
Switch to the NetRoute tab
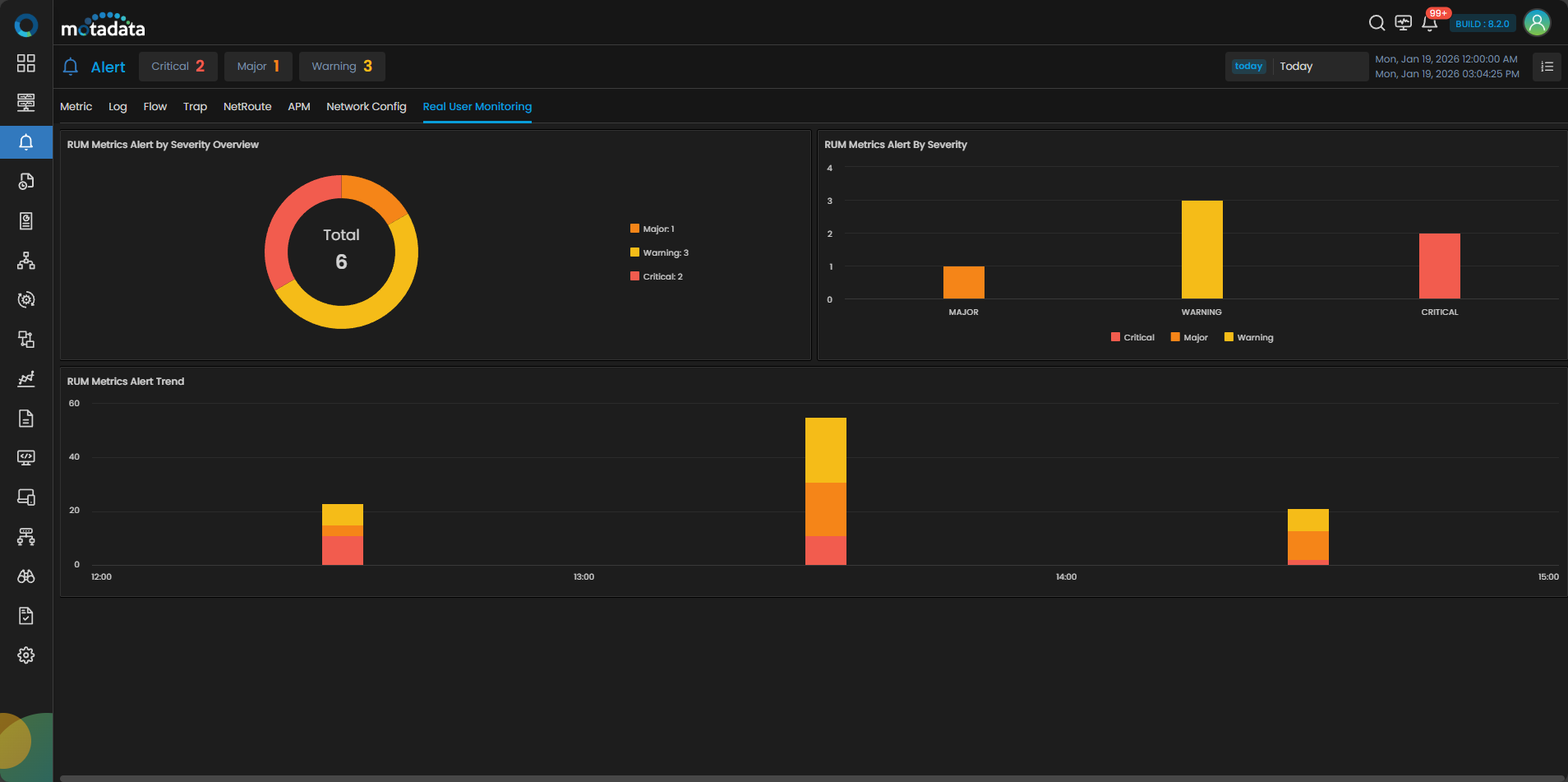pos(247,107)
